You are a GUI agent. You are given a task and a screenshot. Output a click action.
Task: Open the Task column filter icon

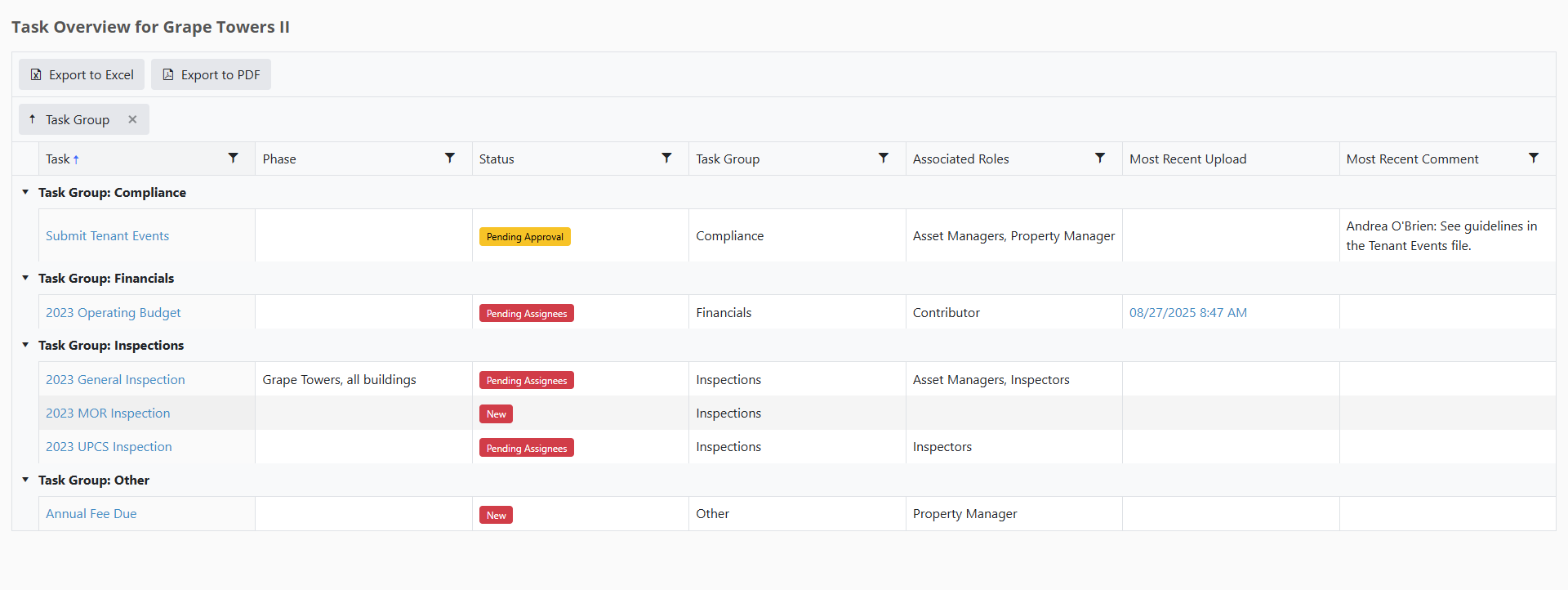click(x=233, y=158)
